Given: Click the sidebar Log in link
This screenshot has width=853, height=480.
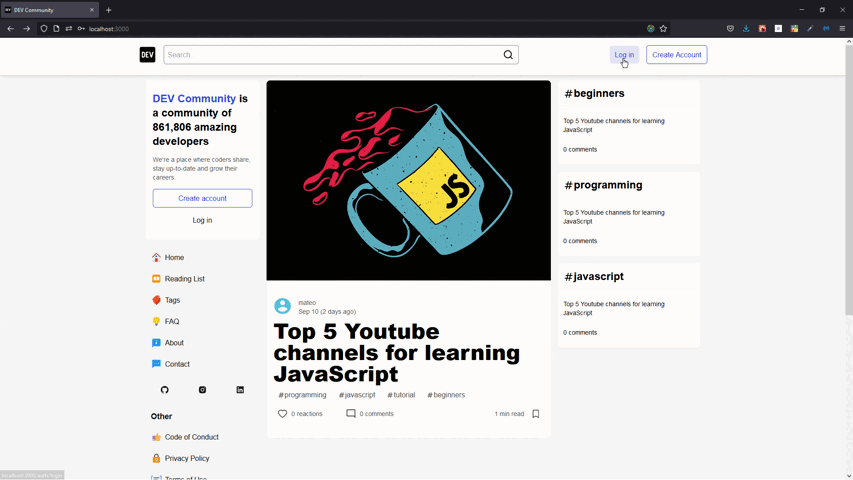Looking at the screenshot, I should (202, 220).
